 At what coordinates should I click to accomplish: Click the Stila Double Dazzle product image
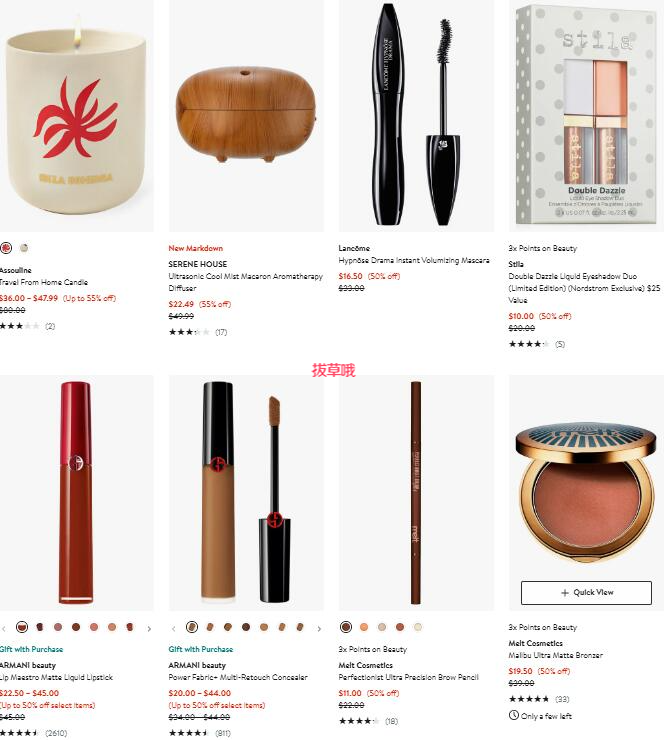[x=586, y=116]
